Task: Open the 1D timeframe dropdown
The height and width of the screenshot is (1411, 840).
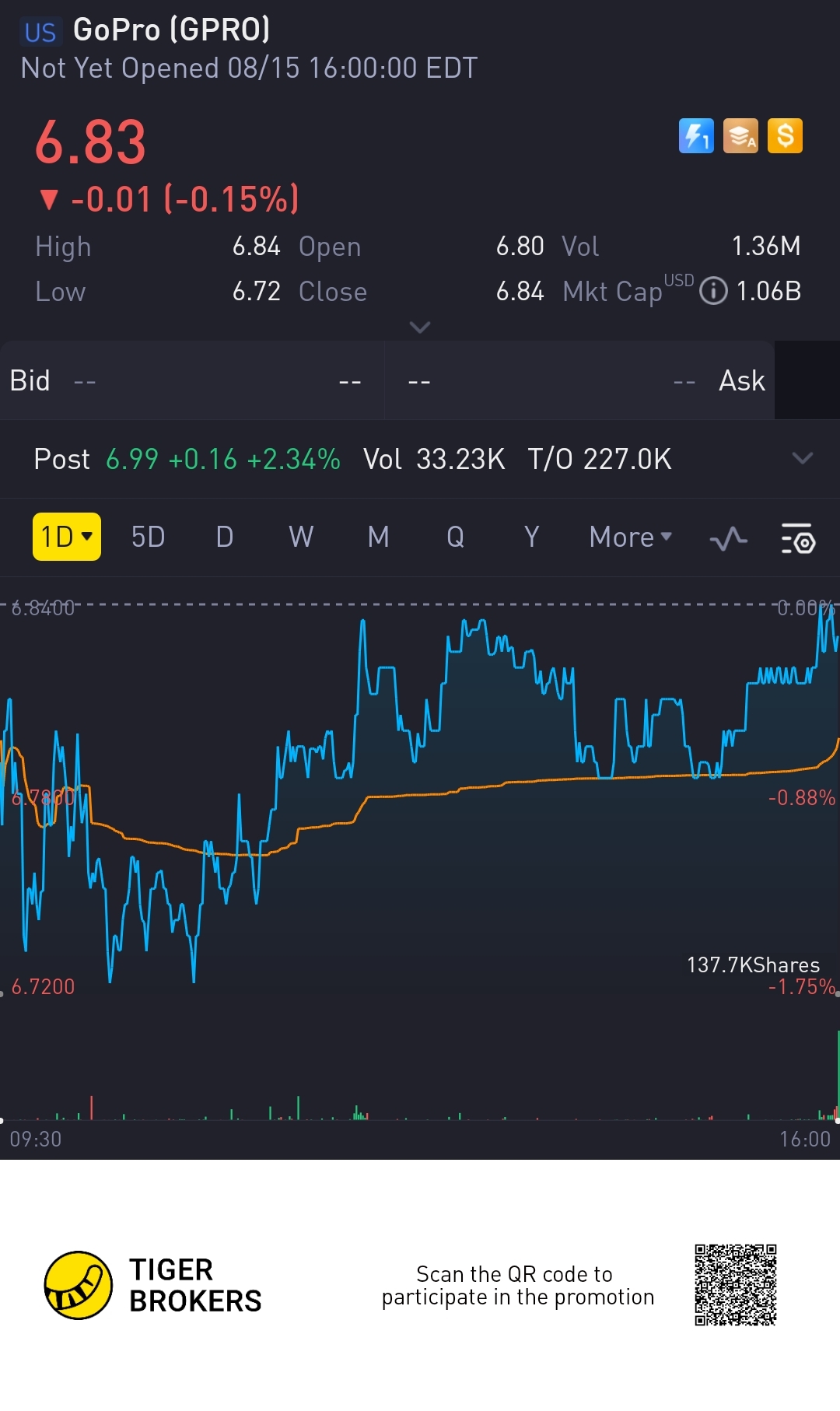Action: pyautogui.click(x=67, y=537)
